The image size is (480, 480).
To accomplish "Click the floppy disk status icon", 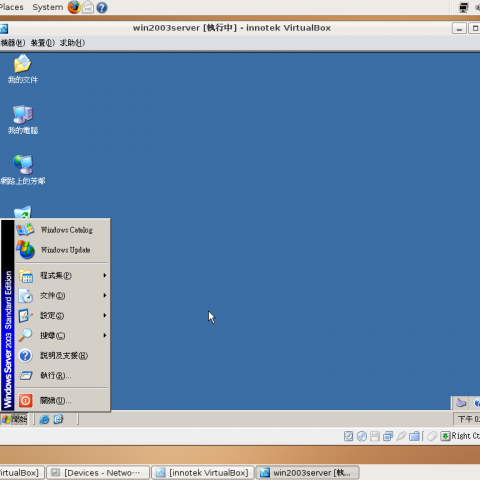I will [375, 436].
